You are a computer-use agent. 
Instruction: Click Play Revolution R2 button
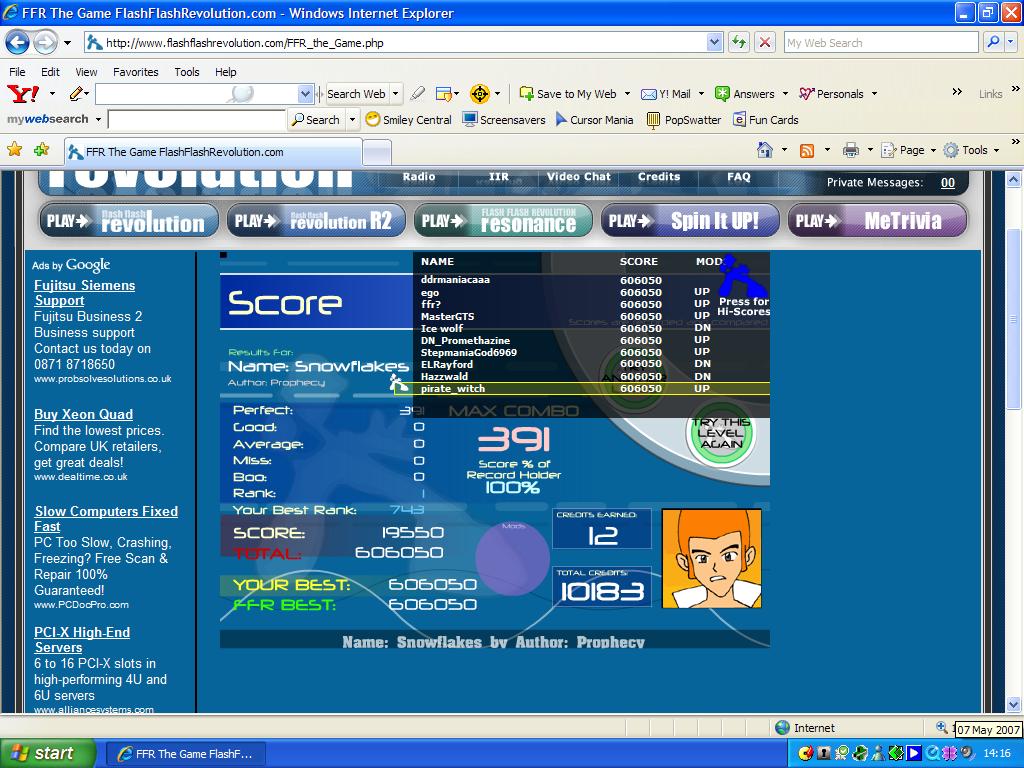pyautogui.click(x=316, y=221)
